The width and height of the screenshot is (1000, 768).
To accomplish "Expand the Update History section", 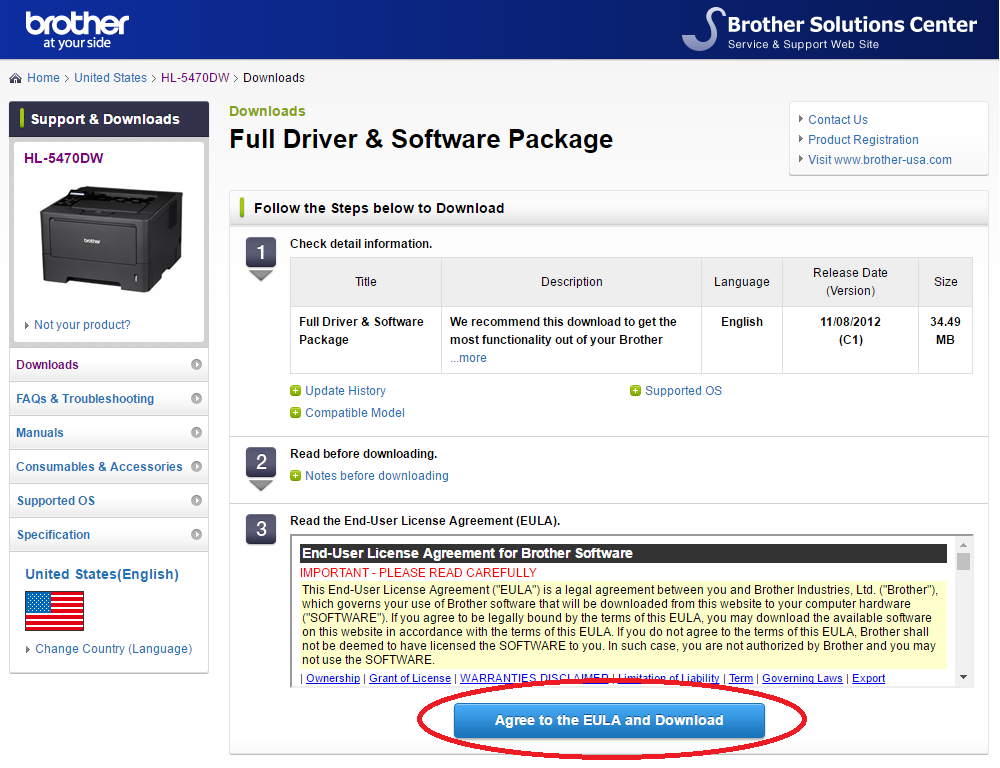I will (x=345, y=391).
